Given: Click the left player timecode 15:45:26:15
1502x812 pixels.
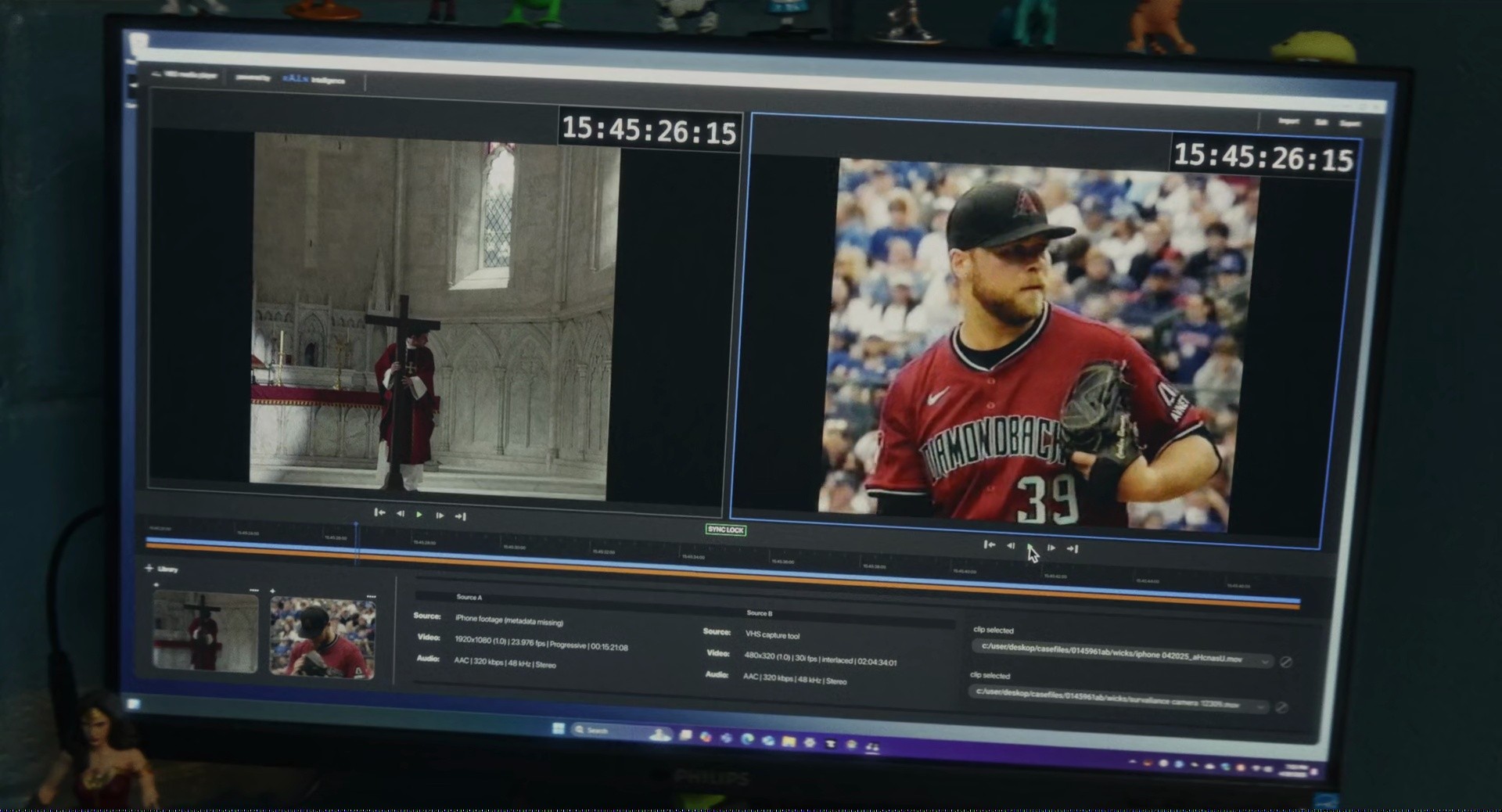Looking at the screenshot, I should tap(649, 130).
